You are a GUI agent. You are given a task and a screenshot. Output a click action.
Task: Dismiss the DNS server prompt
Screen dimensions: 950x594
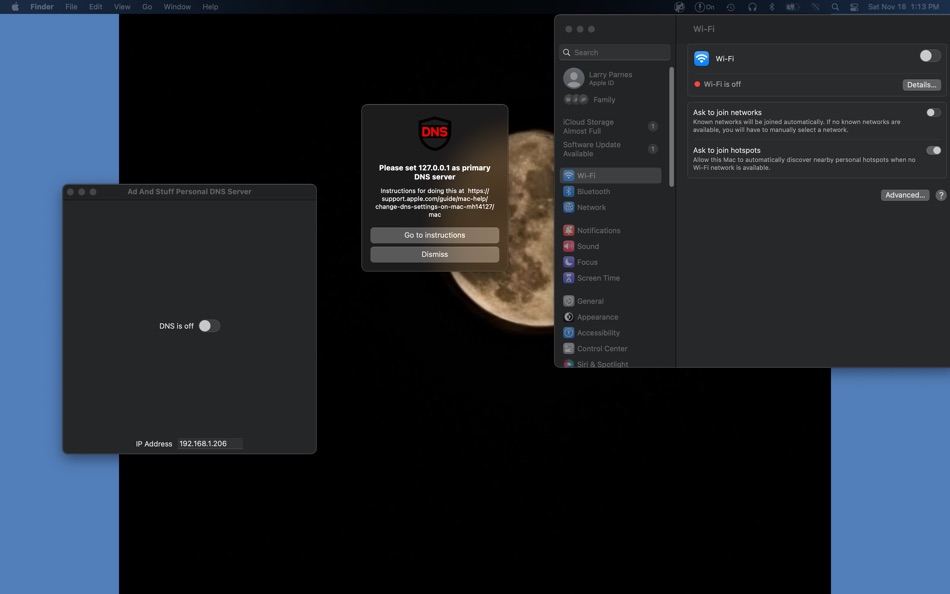pyautogui.click(x=434, y=254)
